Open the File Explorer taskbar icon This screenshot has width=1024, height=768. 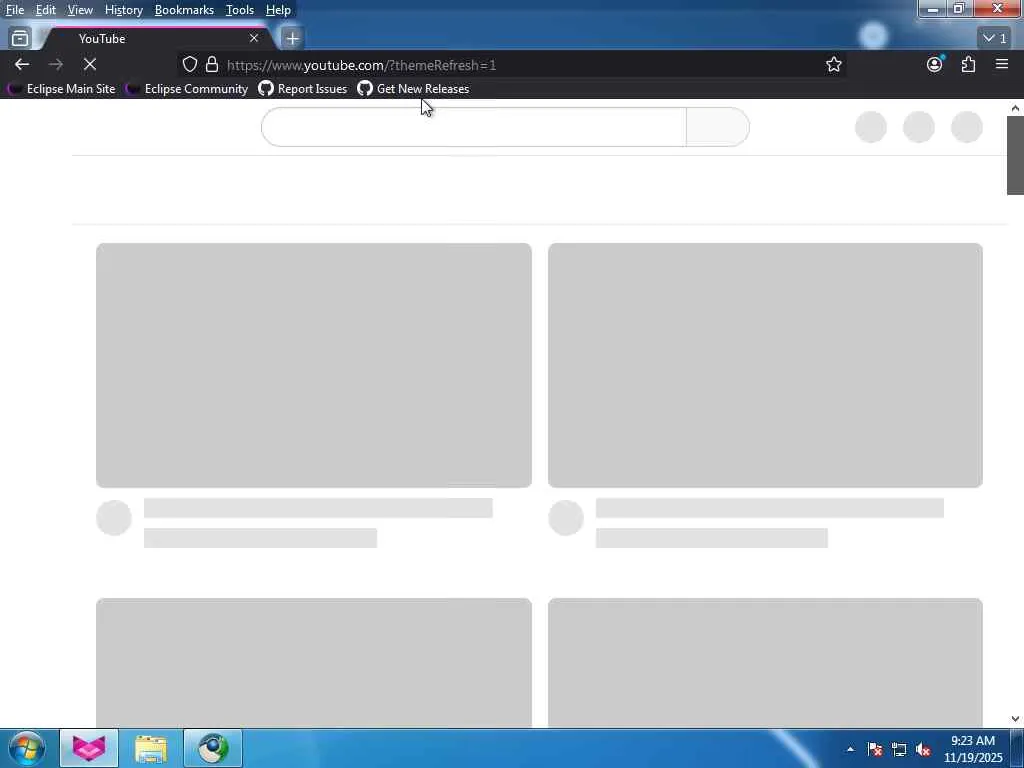[151, 748]
